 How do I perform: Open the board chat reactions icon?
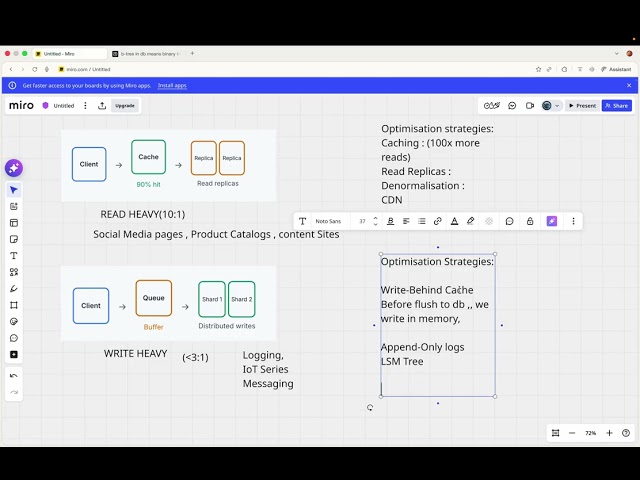click(512, 106)
